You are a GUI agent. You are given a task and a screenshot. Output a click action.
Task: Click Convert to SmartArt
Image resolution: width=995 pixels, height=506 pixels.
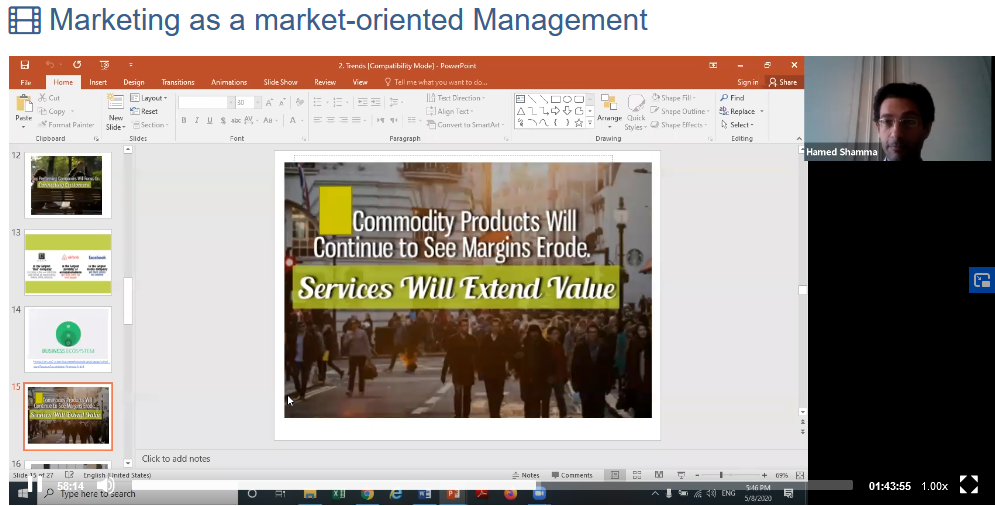coord(465,124)
